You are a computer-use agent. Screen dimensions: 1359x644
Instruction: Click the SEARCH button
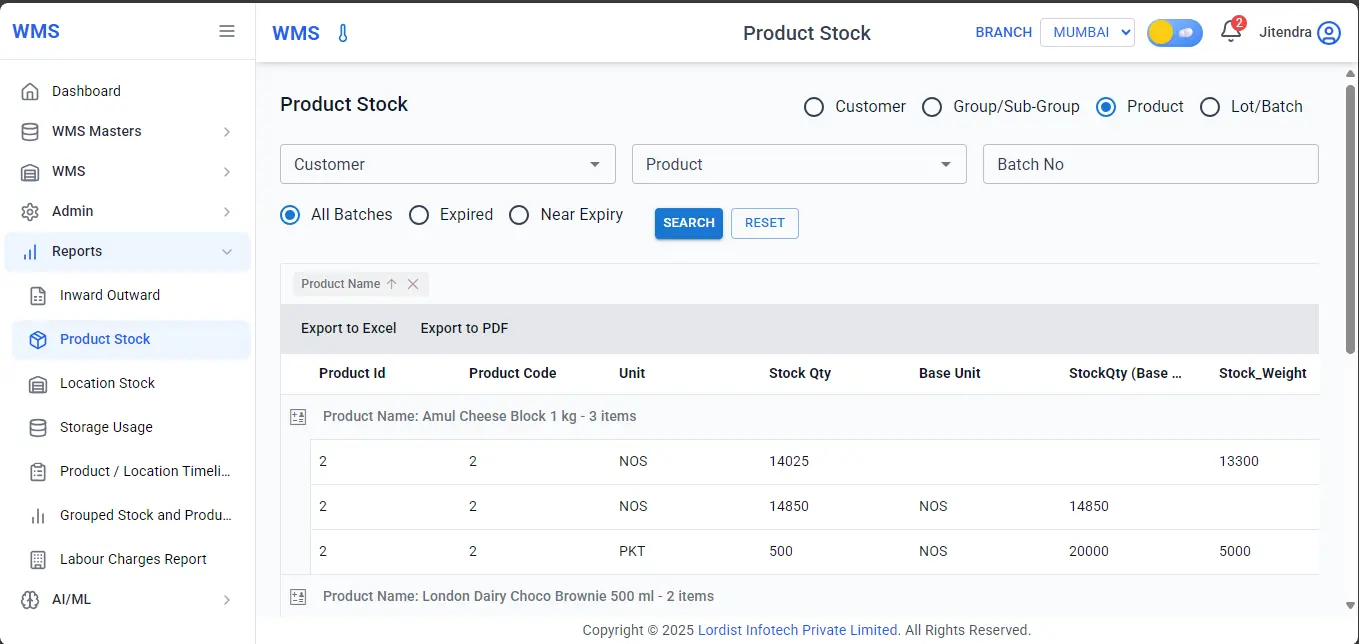(x=688, y=223)
